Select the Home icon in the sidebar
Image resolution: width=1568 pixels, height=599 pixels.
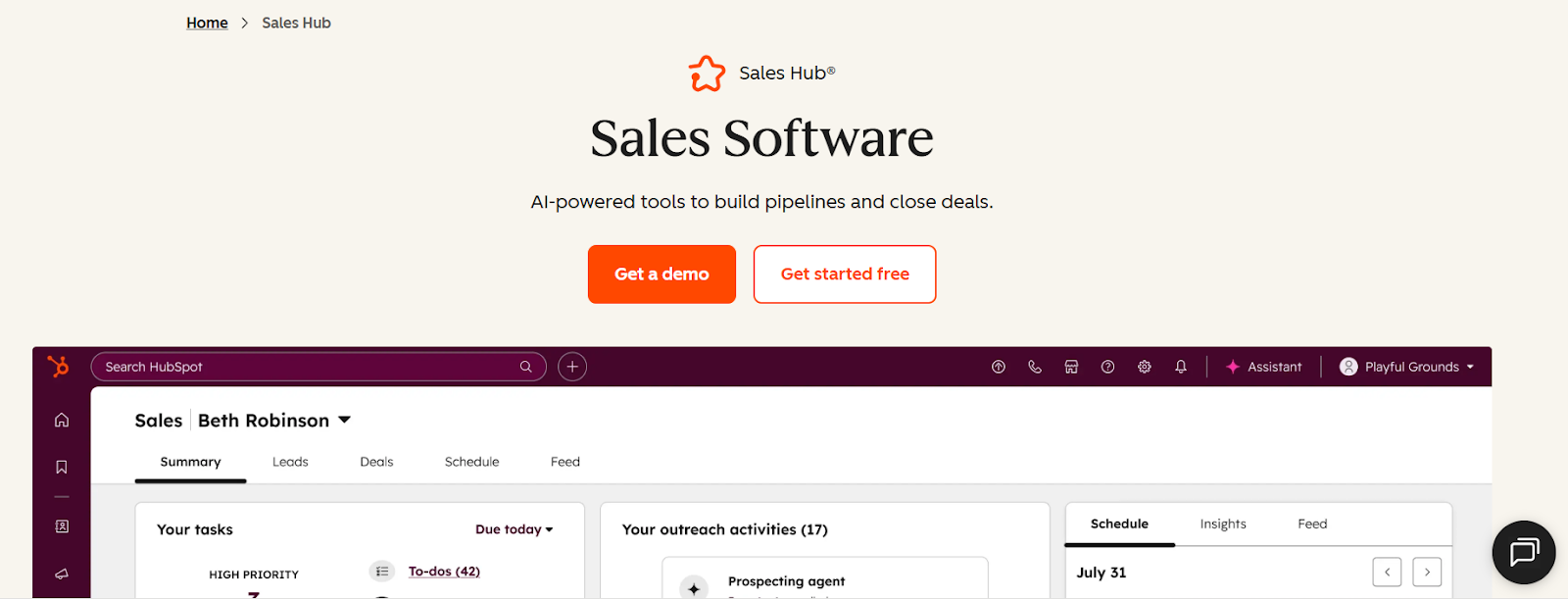(60, 419)
